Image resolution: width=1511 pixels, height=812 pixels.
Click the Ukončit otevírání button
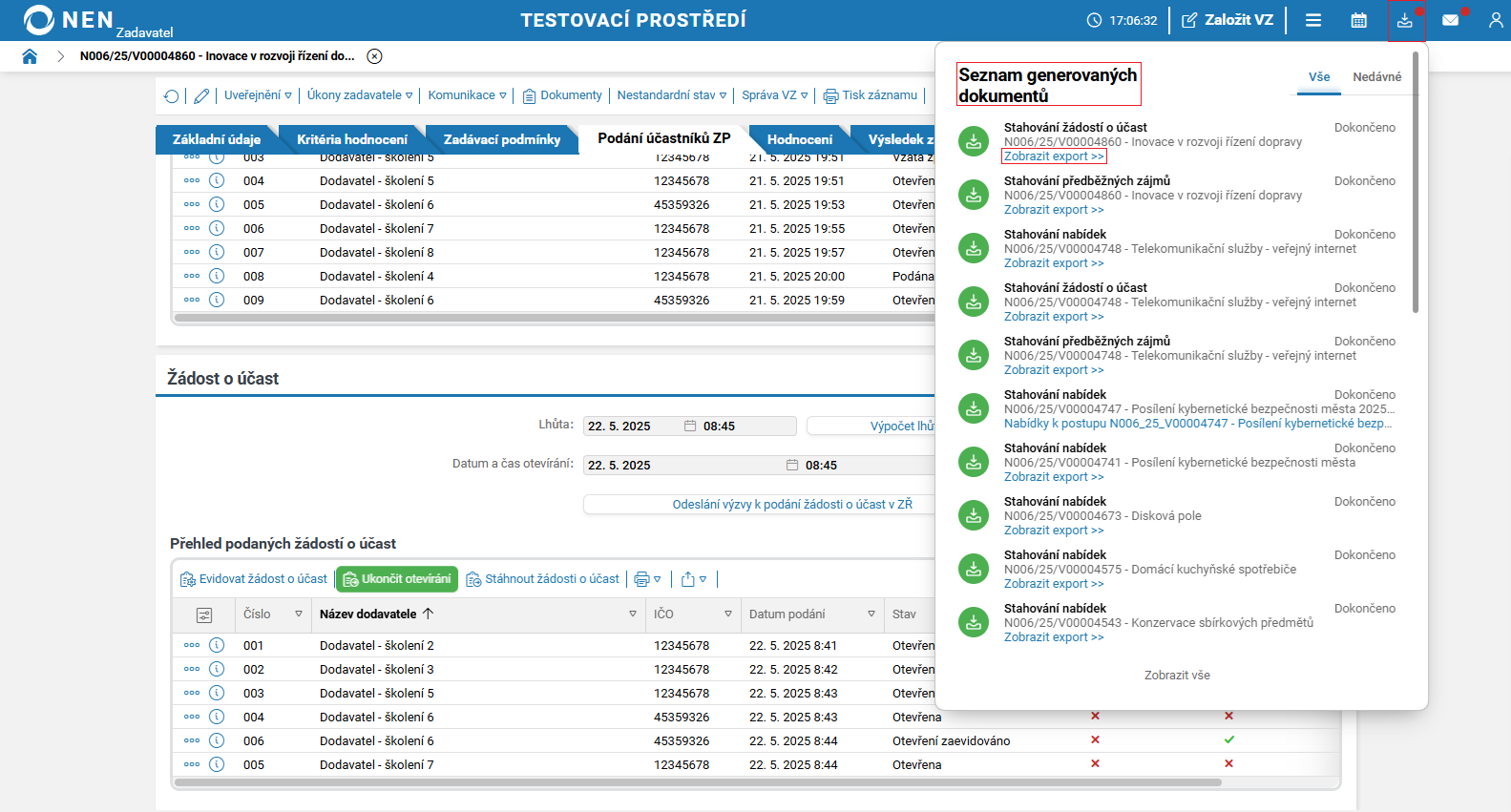coord(397,579)
